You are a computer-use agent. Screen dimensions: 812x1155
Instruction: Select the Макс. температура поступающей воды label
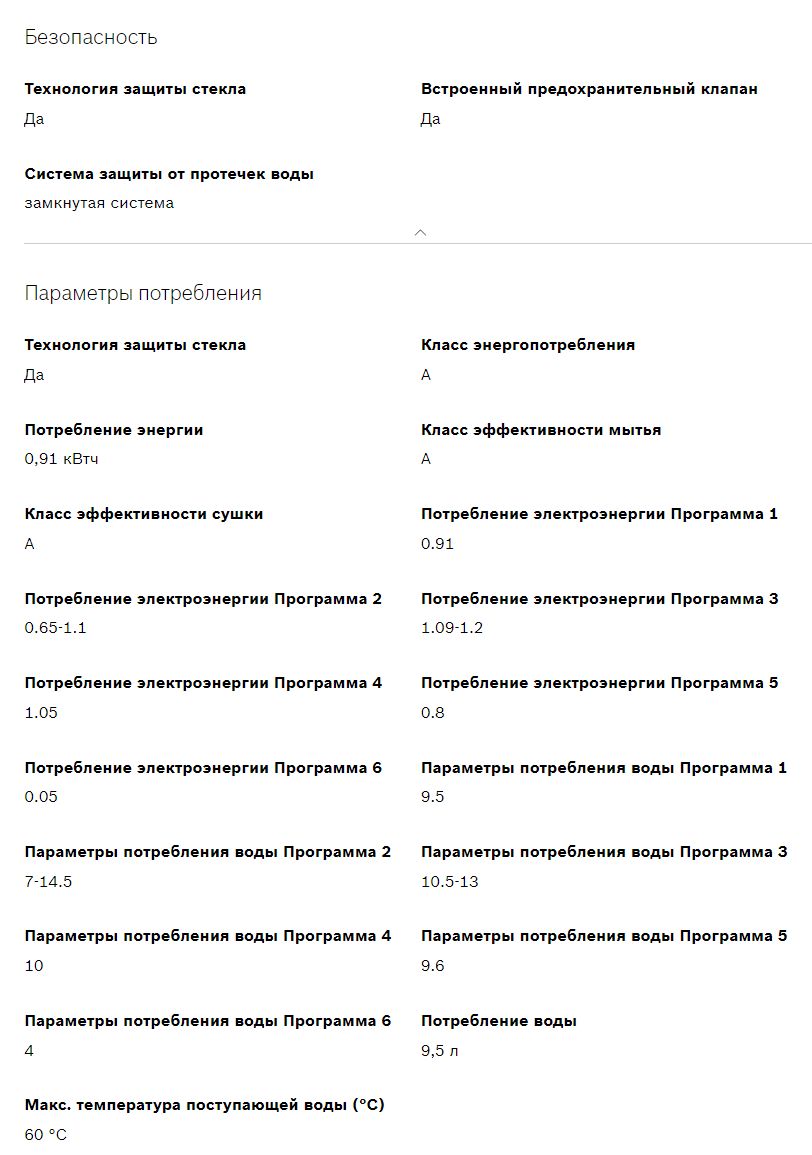click(x=204, y=1105)
